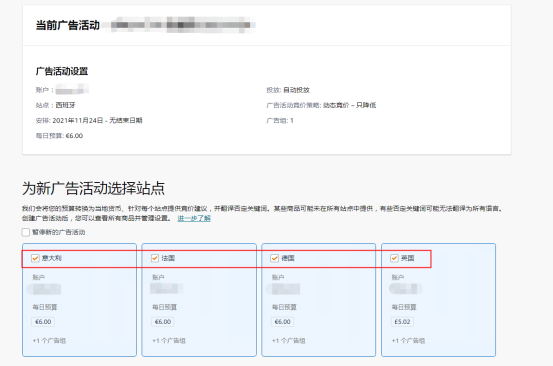Screen dimensions: 553x366
Task: Click the 德国 card's +1 个广告组 text
Action: [x=288, y=341]
